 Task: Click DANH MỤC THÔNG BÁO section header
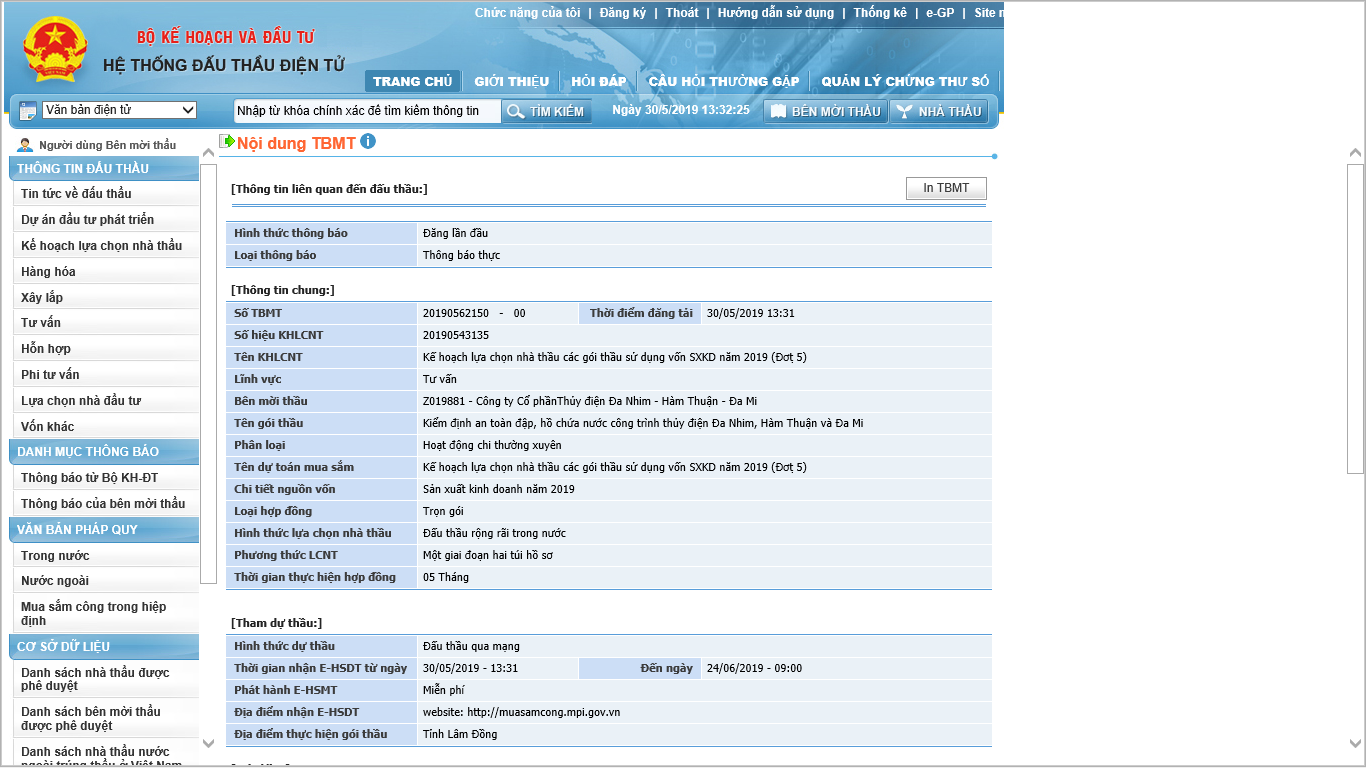[x=104, y=452]
